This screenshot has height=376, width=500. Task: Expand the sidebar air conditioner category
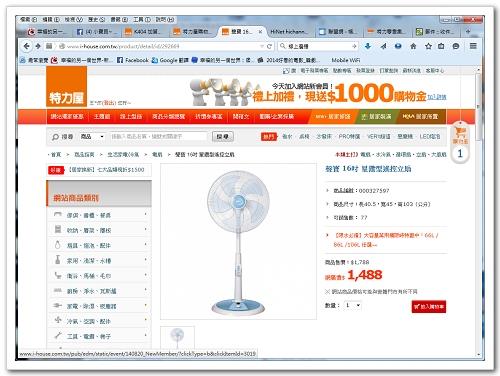pyautogui.click(x=99, y=321)
